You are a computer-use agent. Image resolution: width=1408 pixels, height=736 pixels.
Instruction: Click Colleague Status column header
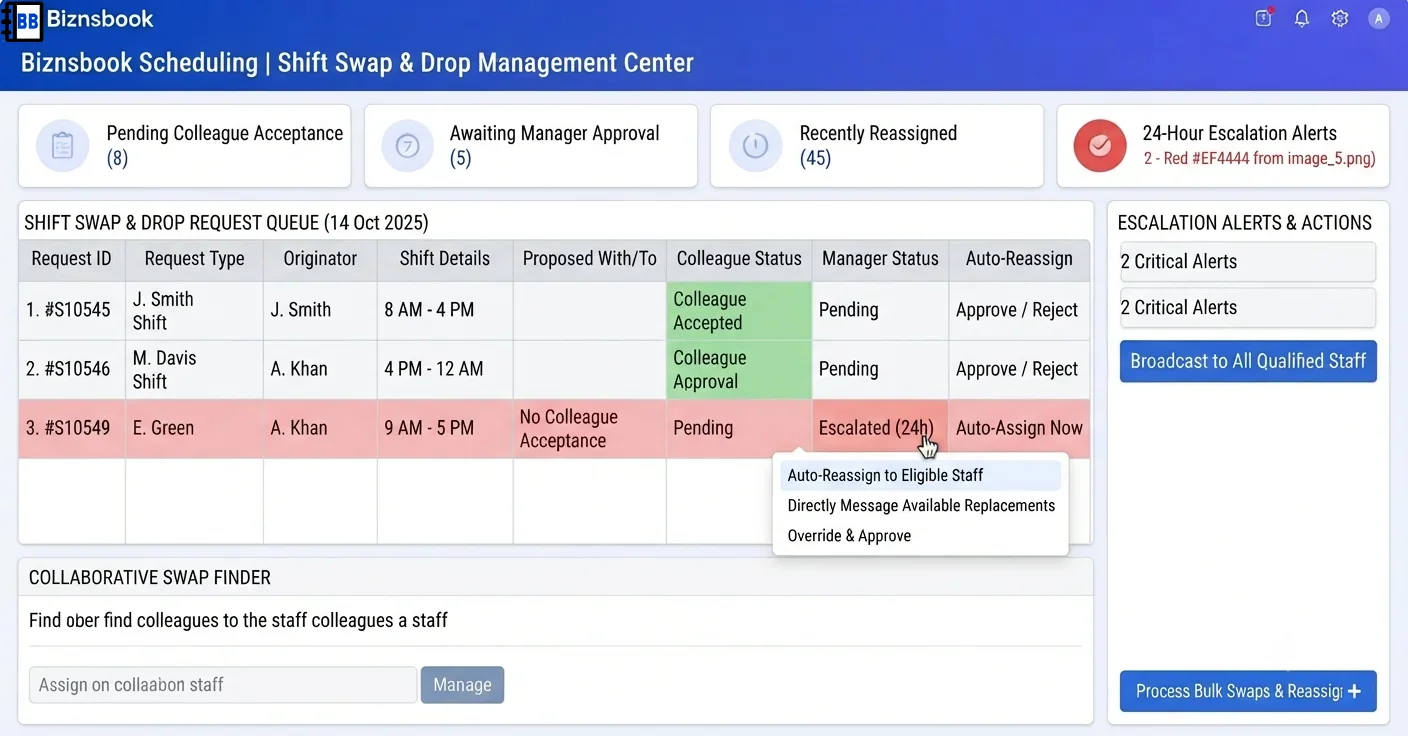pyautogui.click(x=739, y=258)
